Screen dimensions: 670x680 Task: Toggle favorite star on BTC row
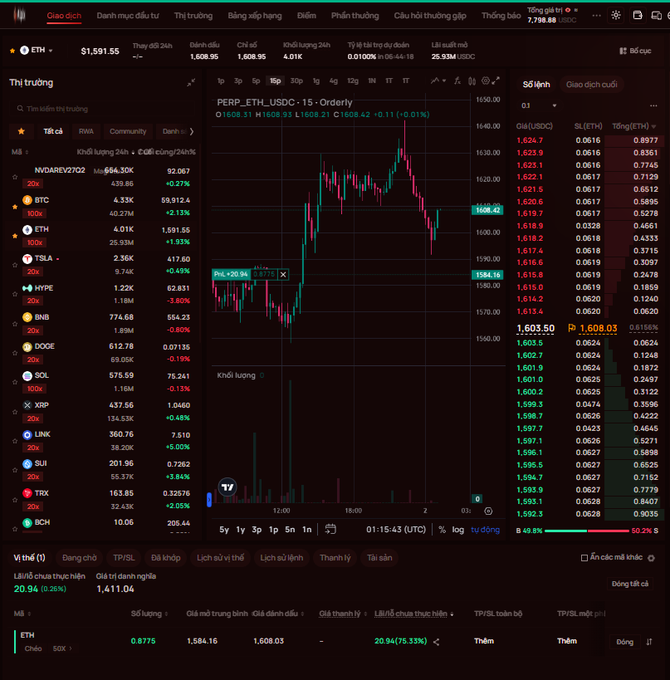(x=15, y=207)
